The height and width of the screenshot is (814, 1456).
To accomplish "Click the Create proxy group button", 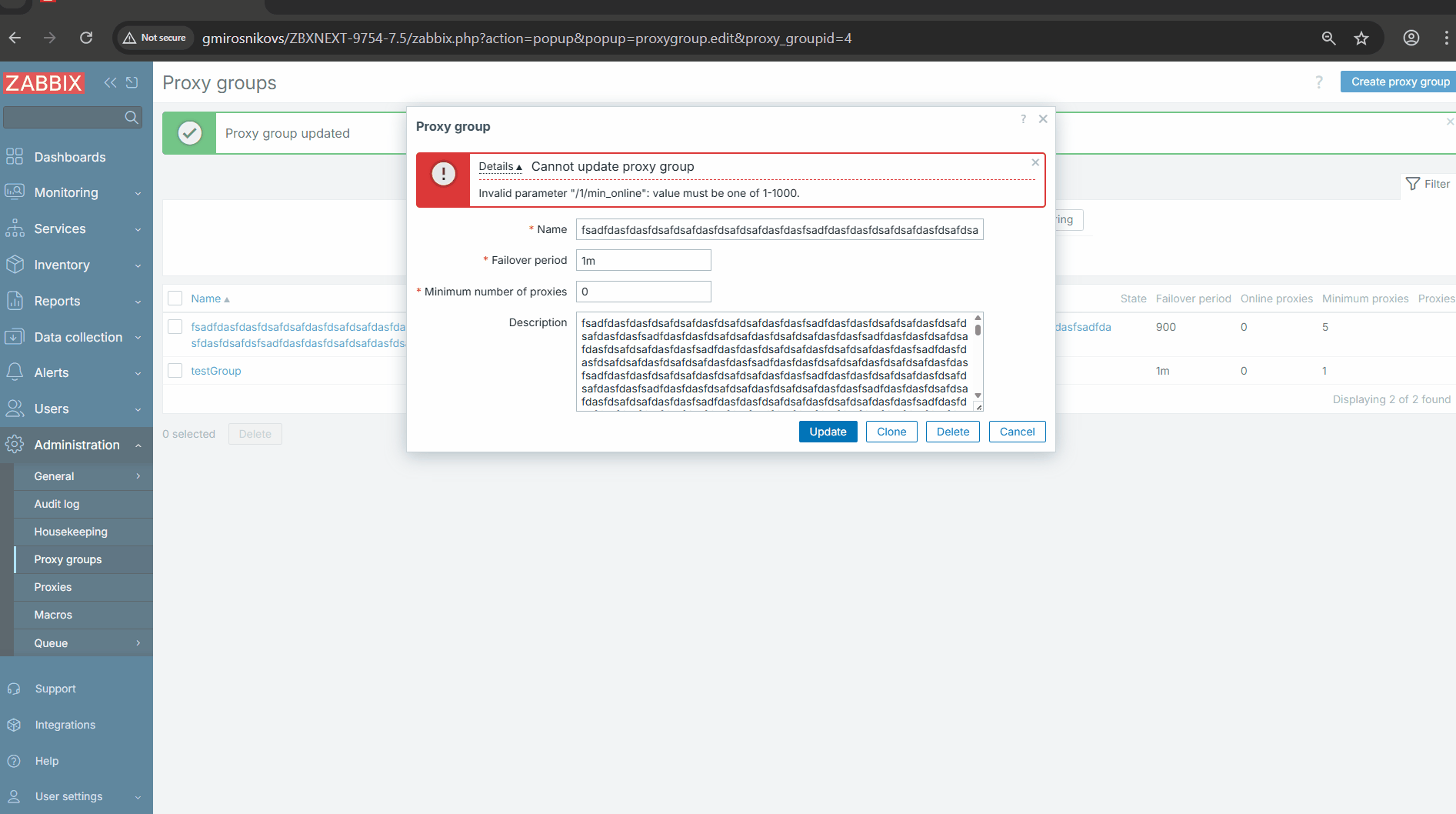I will (x=1399, y=82).
